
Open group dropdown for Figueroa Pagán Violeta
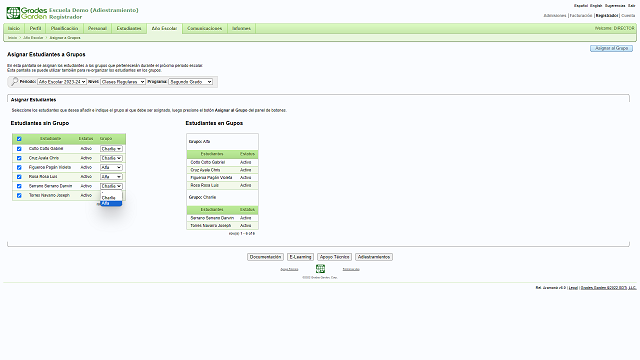click(111, 167)
